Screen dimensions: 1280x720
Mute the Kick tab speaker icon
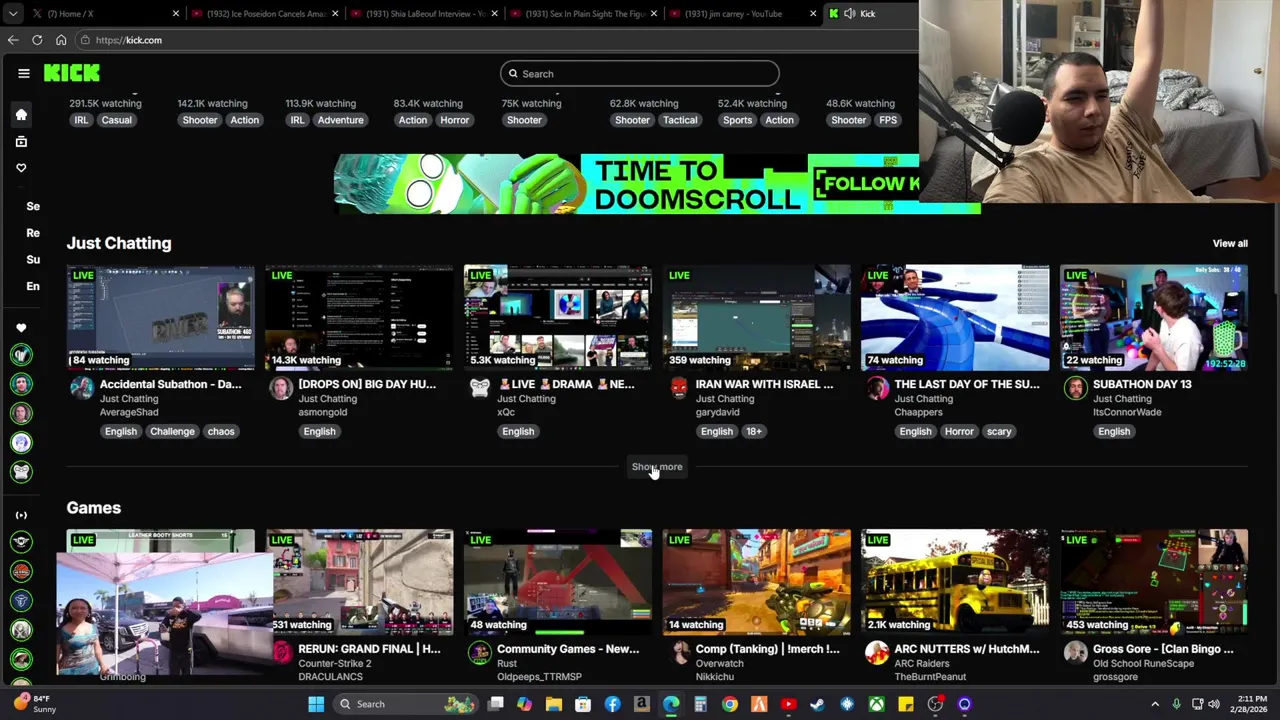(849, 13)
